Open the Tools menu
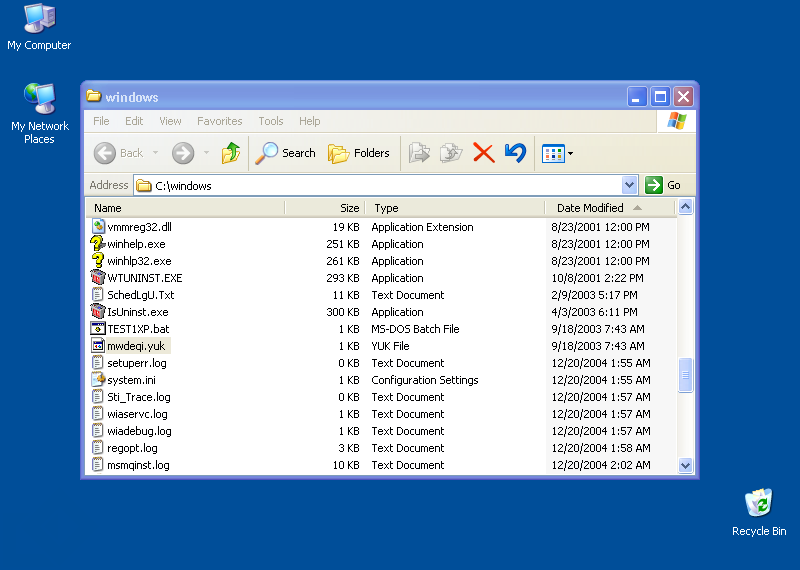The height and width of the screenshot is (570, 800). [270, 121]
